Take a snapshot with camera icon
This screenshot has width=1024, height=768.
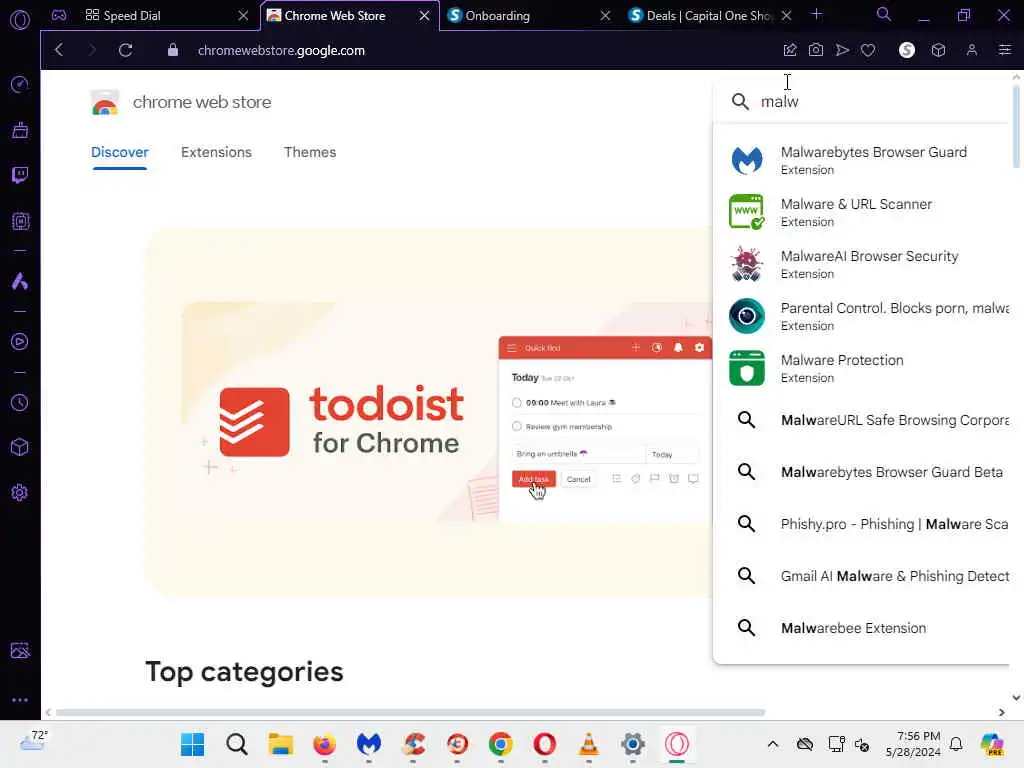816,50
